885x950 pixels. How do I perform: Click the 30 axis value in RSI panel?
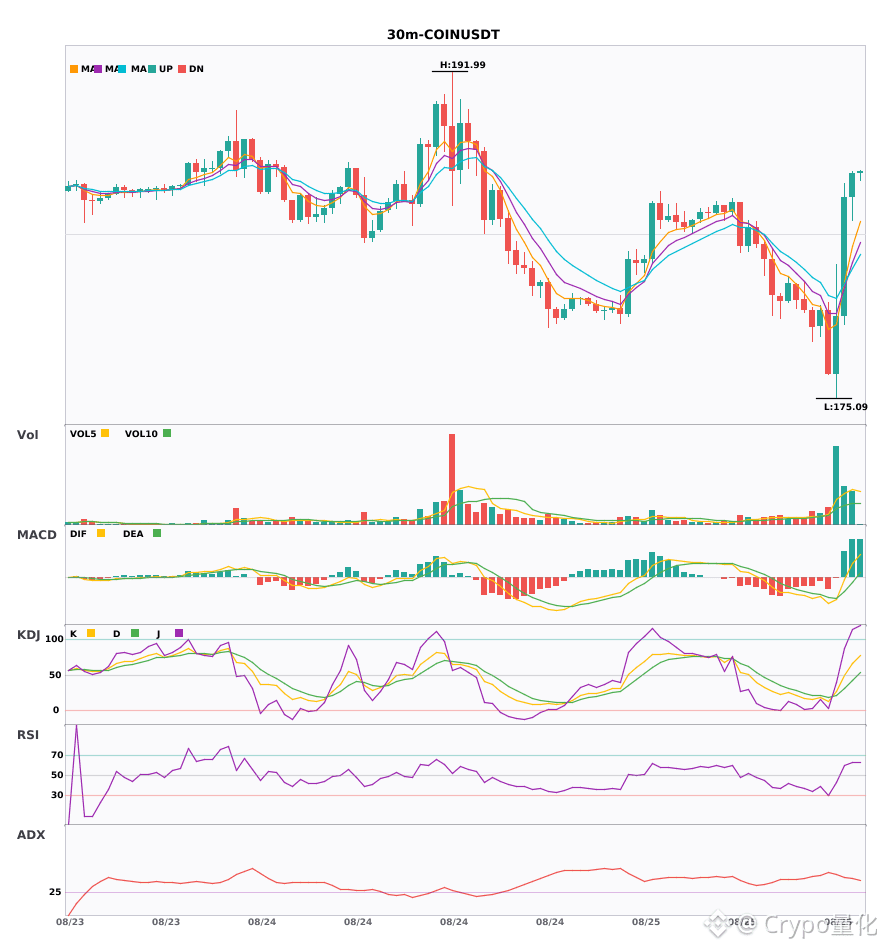58,795
